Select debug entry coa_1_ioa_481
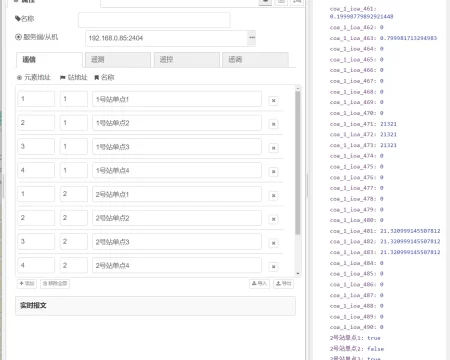Screen dimensions: 450x360 [385, 231]
